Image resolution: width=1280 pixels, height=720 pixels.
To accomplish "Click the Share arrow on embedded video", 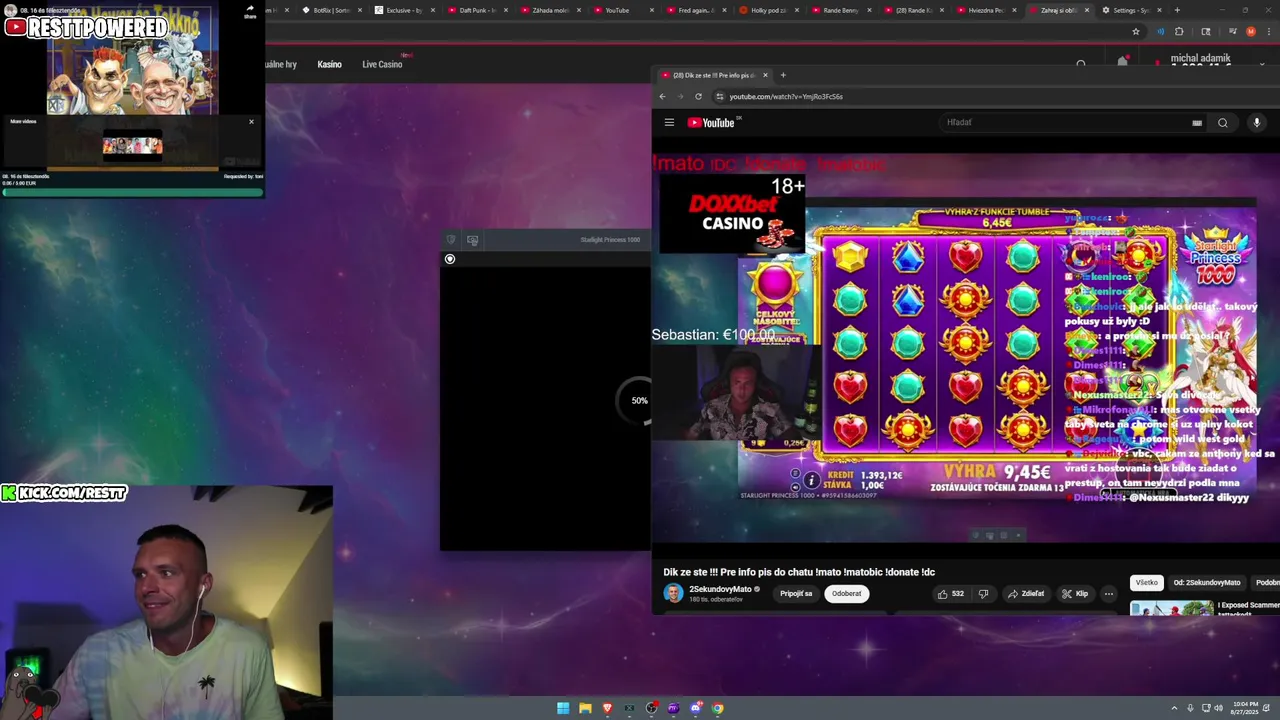I will (x=250, y=10).
